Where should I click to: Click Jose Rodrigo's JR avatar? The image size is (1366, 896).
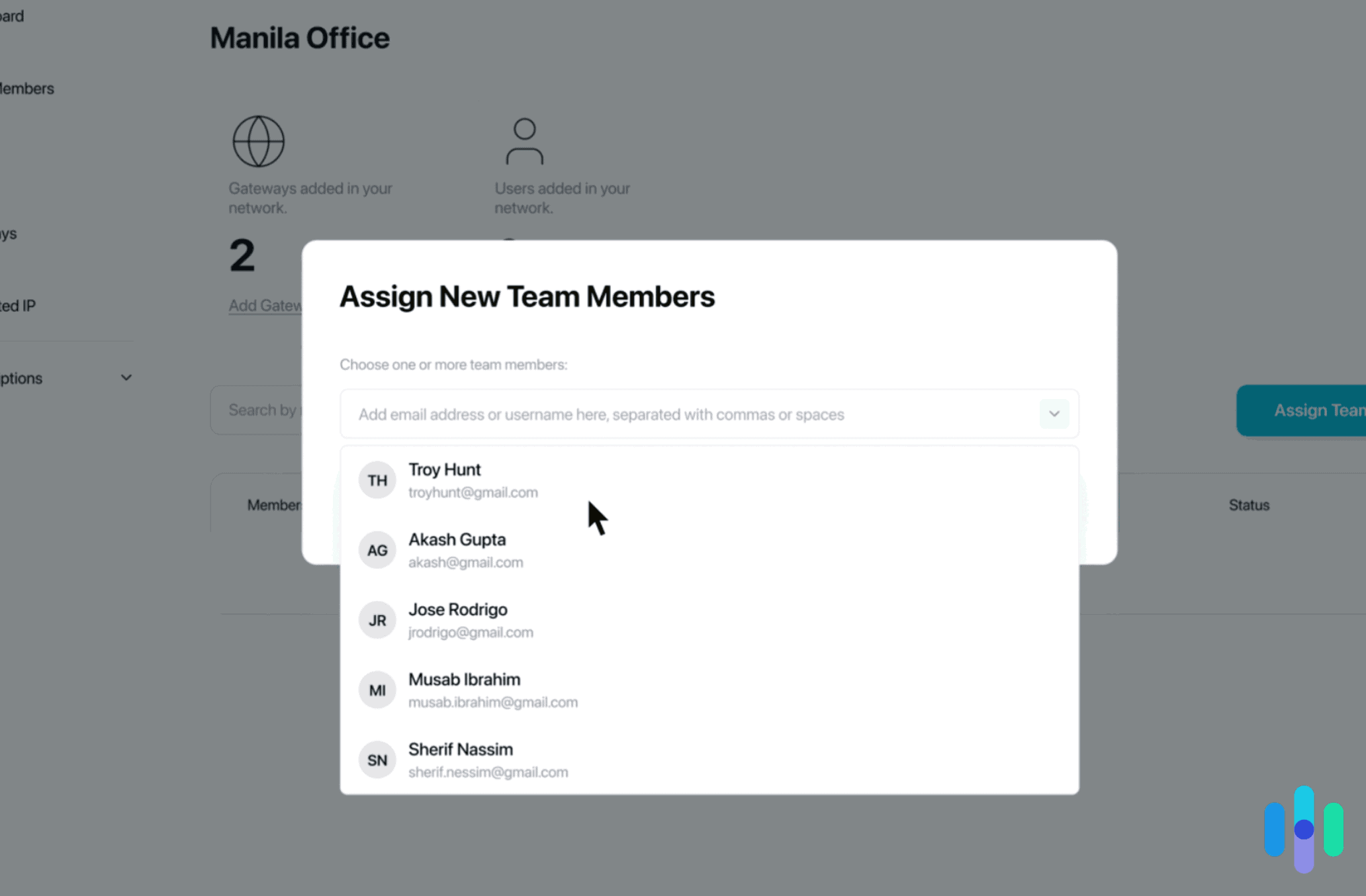pos(377,620)
